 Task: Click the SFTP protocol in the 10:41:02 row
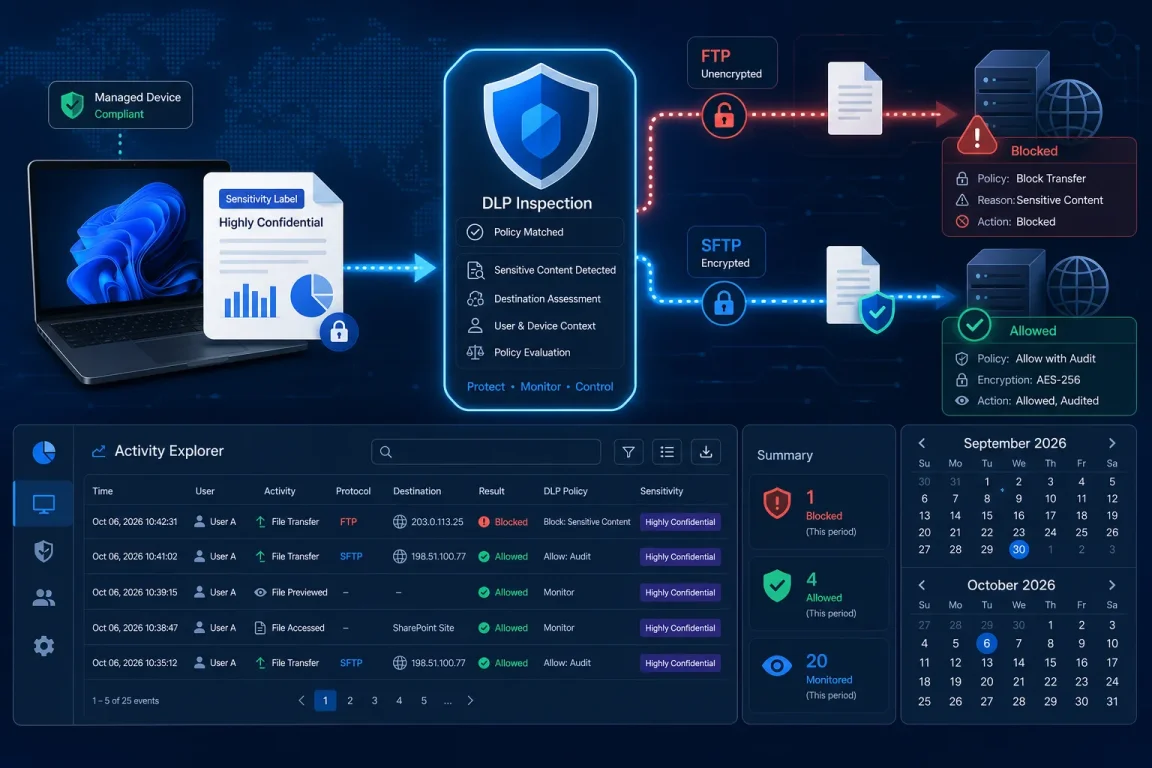(x=351, y=556)
